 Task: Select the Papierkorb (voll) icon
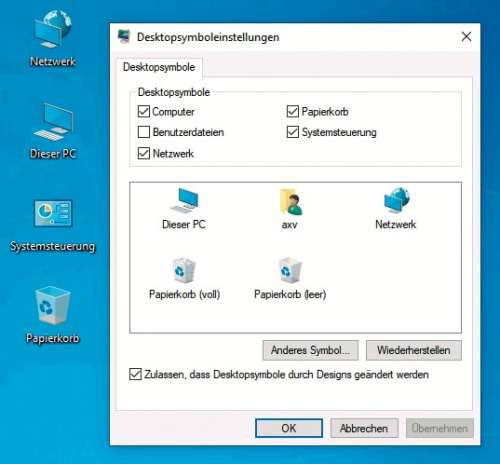click(184, 279)
